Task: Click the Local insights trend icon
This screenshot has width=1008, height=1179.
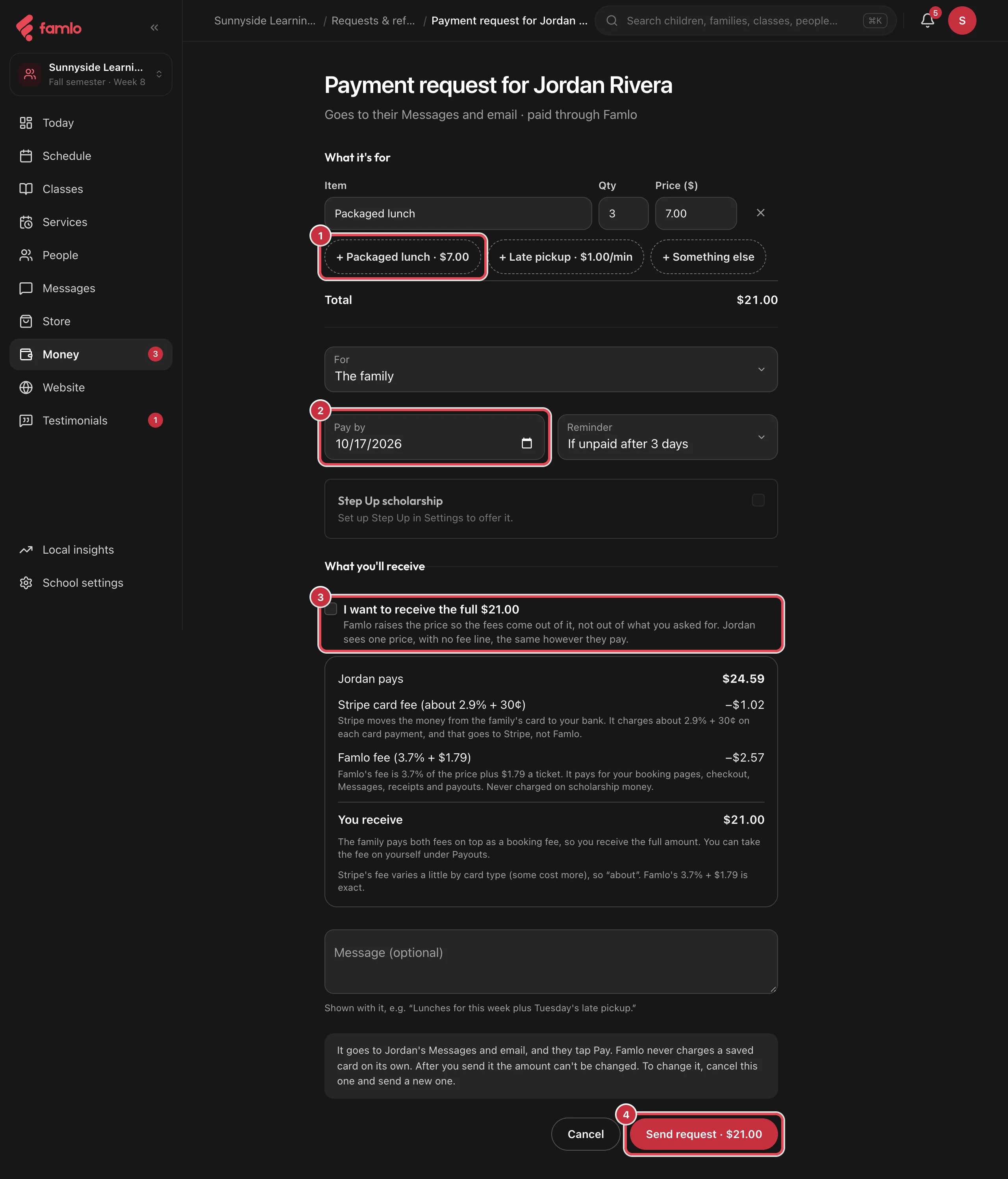Action: pos(26,550)
